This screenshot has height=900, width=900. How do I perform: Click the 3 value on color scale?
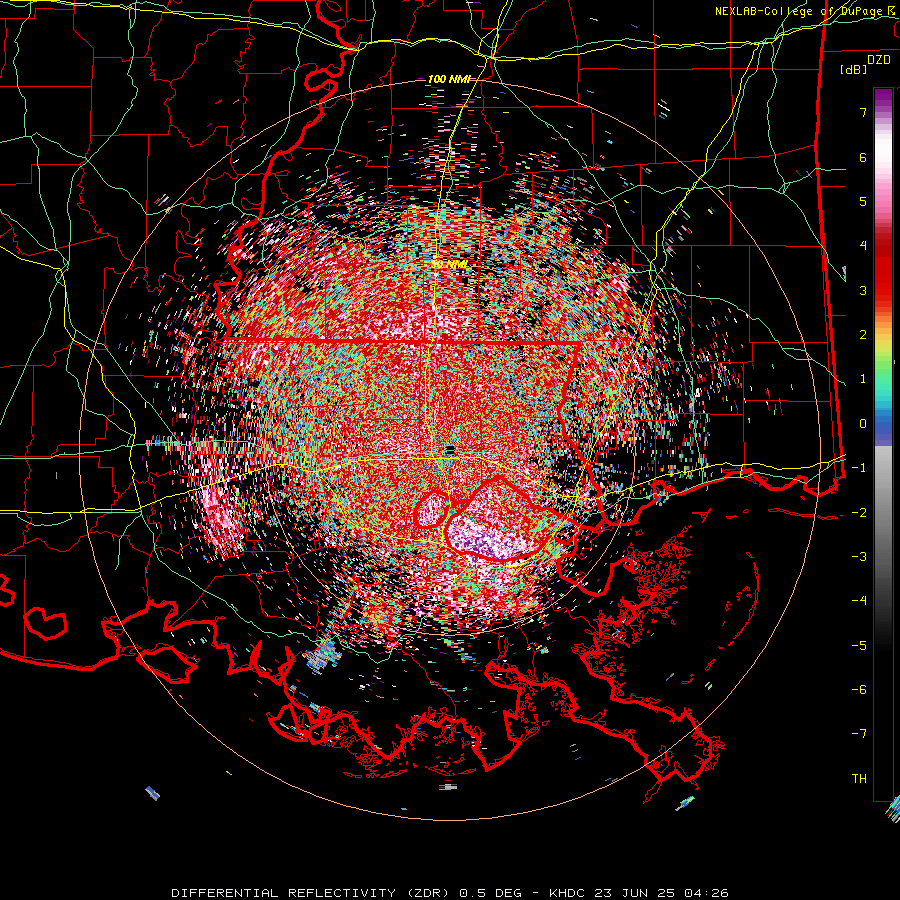pyautogui.click(x=863, y=290)
